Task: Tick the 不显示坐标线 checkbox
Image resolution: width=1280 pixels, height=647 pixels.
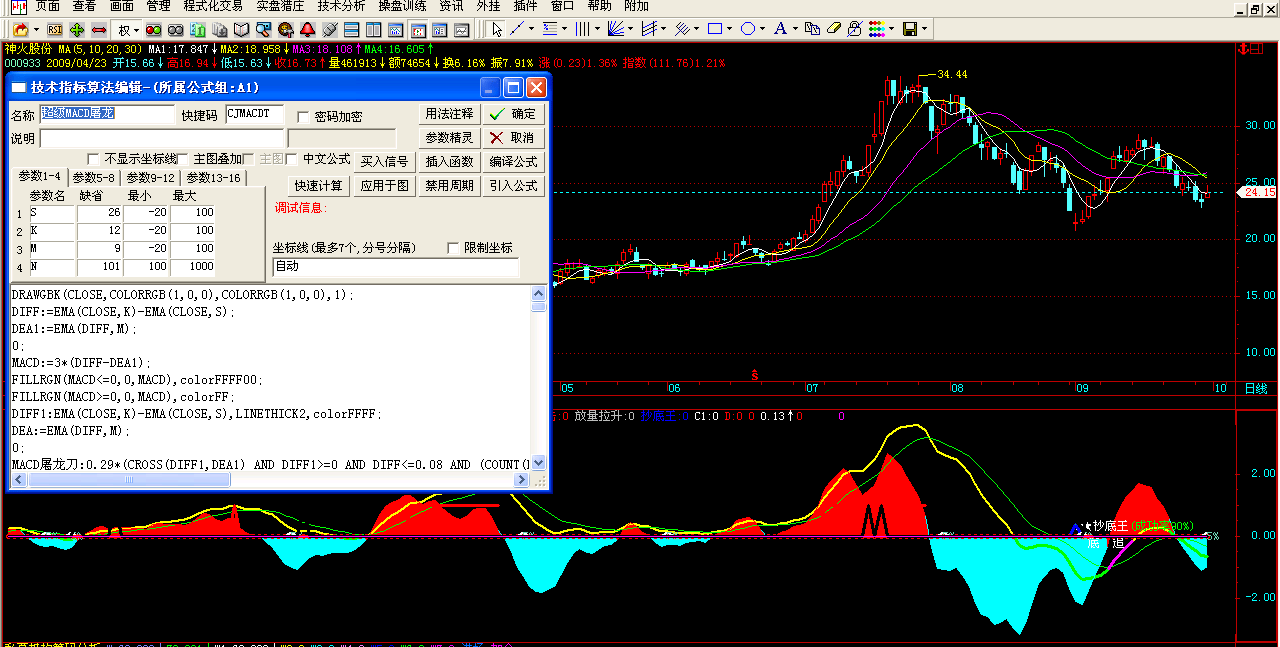Action: coord(94,159)
